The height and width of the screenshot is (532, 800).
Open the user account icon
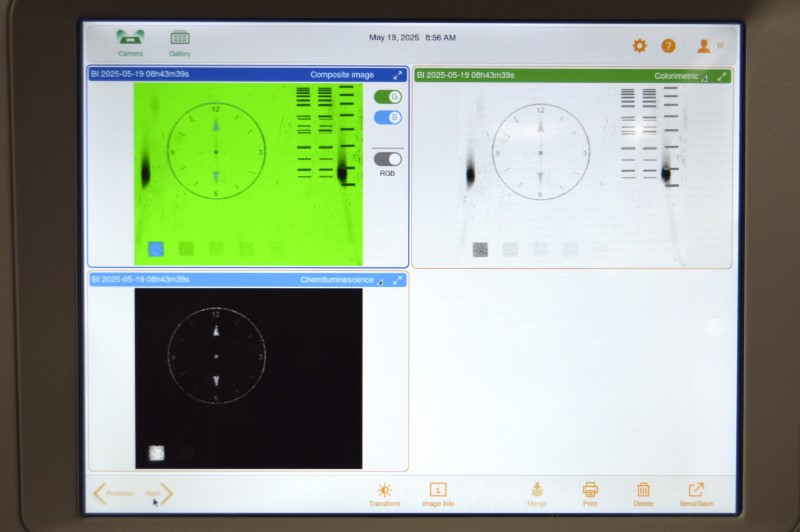pyautogui.click(x=704, y=46)
